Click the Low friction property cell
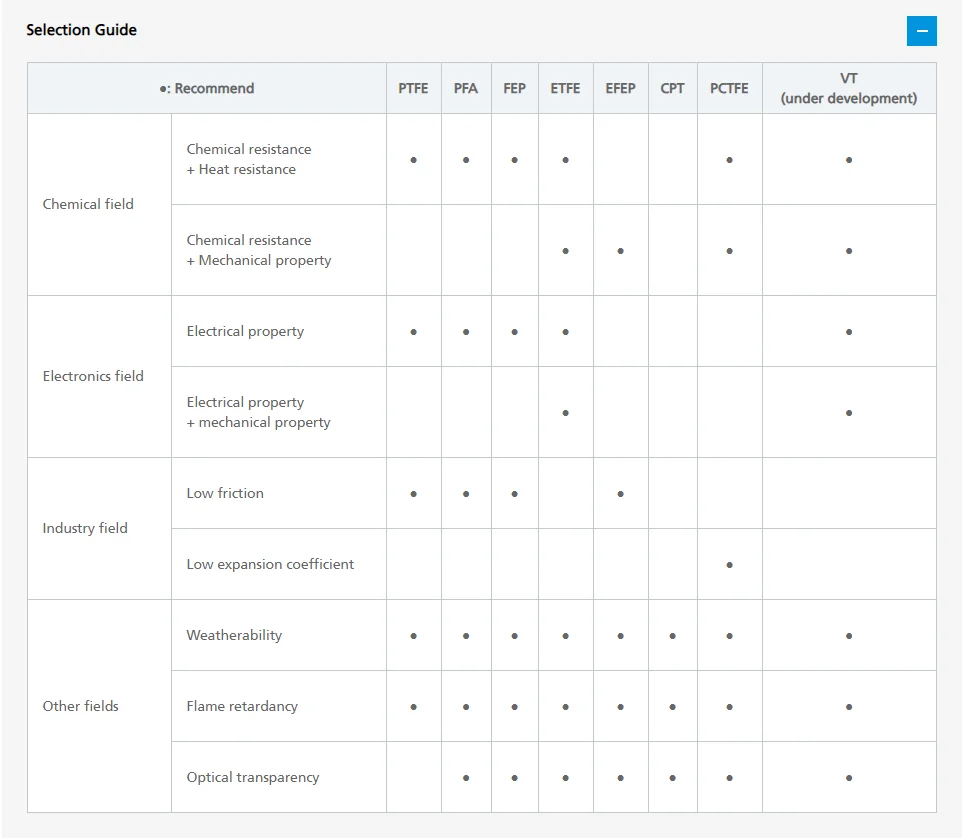This screenshot has height=838, width=965. (x=225, y=493)
